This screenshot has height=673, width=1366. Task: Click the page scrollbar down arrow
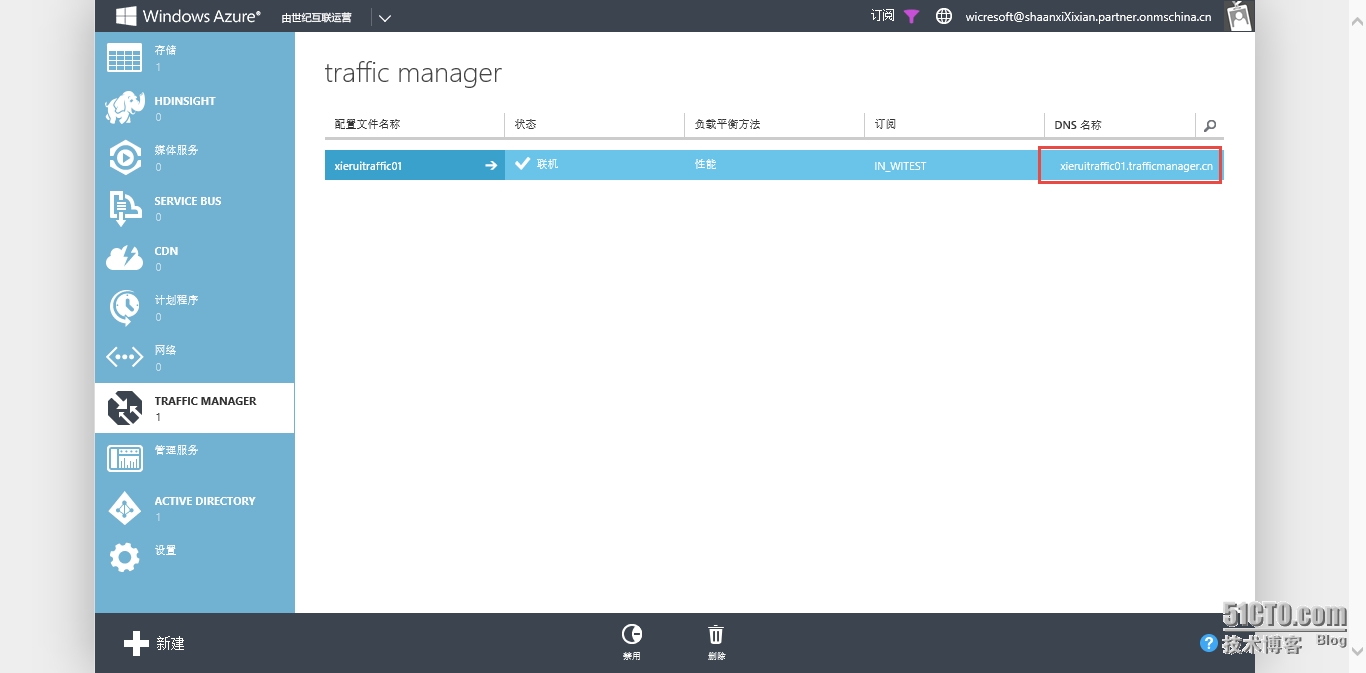pos(1357,651)
